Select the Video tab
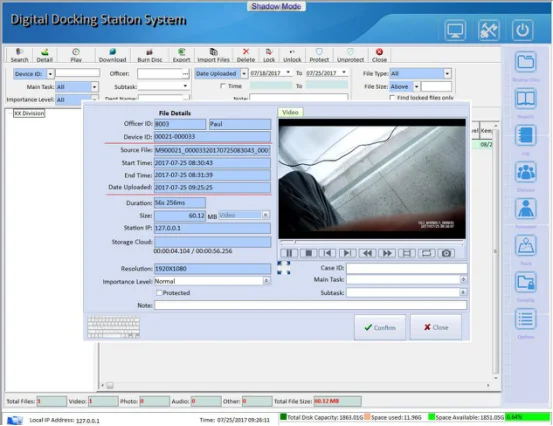The image size is (553, 426). coord(290,112)
